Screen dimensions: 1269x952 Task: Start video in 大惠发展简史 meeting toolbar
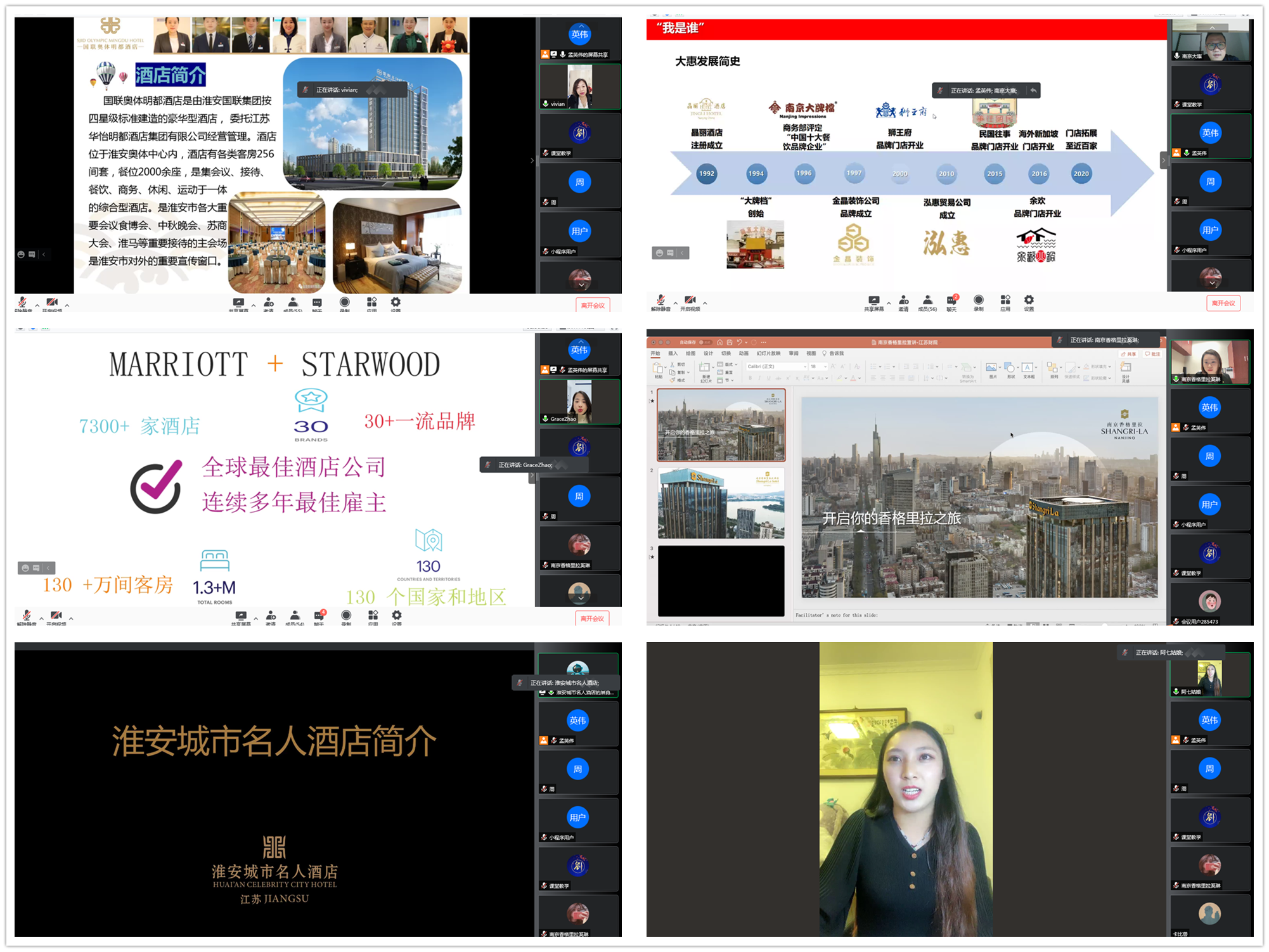coord(690,300)
